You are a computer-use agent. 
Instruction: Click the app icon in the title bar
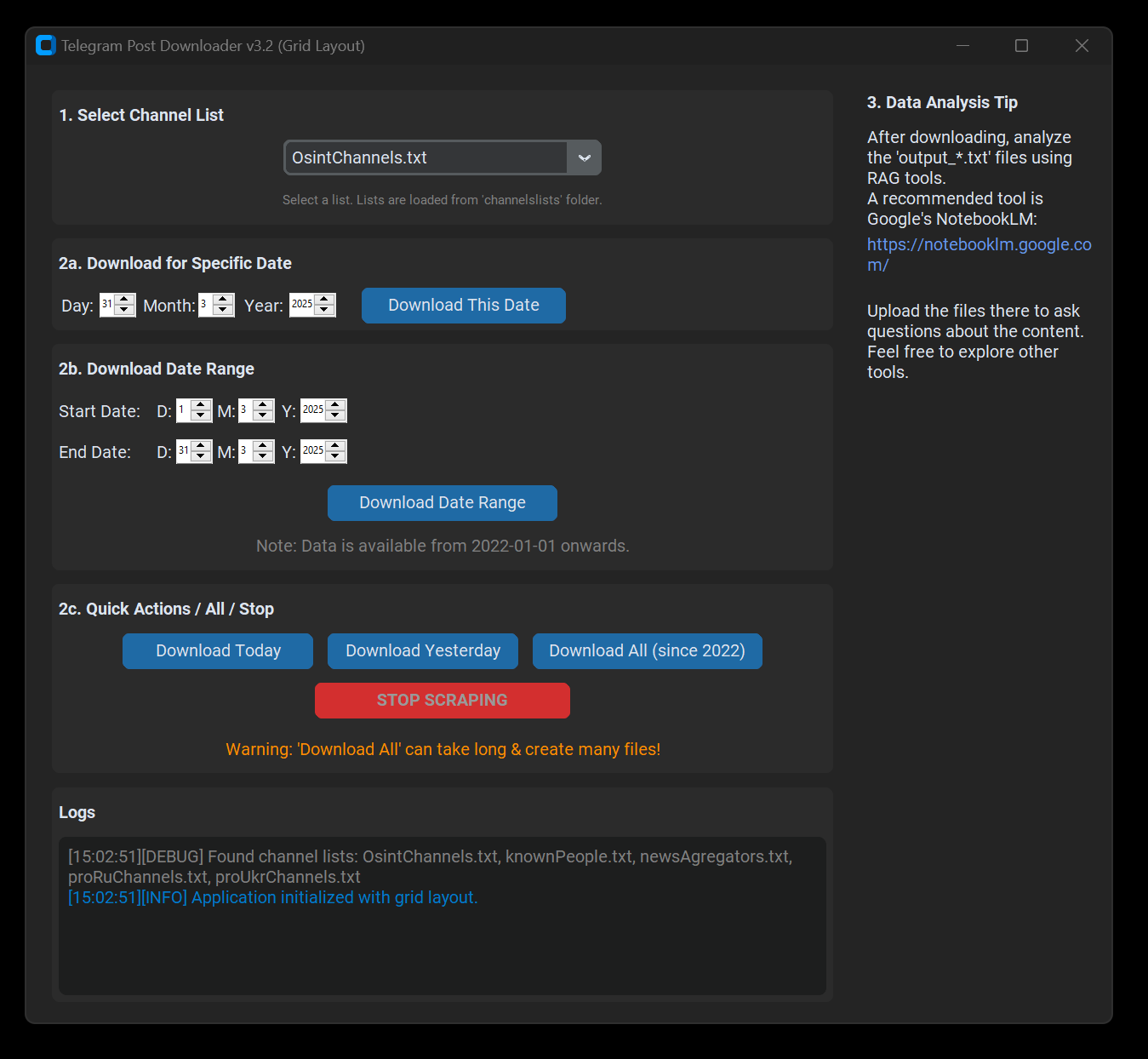click(x=46, y=45)
